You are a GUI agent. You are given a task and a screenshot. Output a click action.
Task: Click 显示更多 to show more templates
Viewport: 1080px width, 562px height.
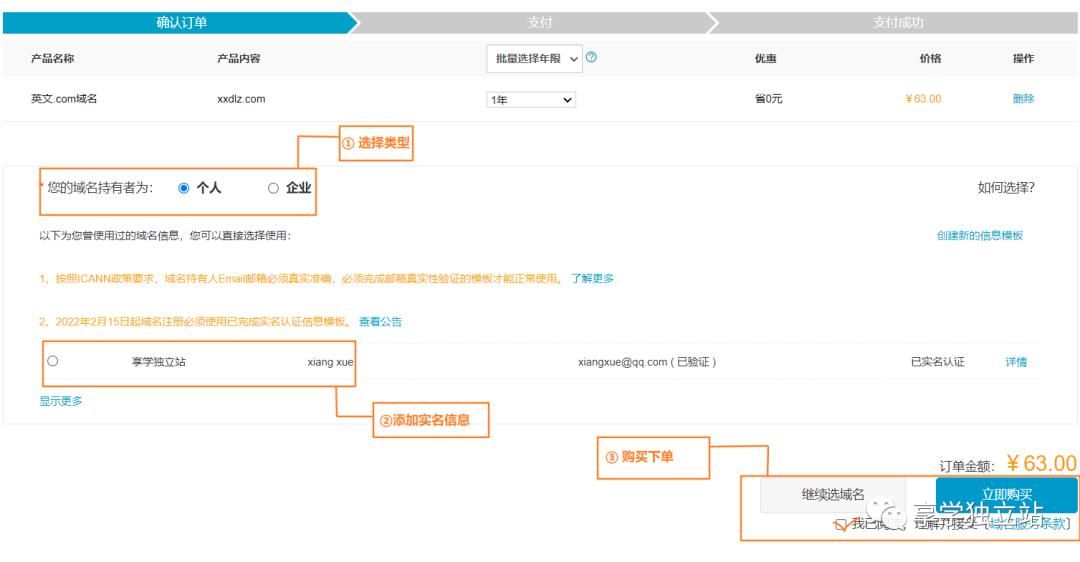[61, 401]
